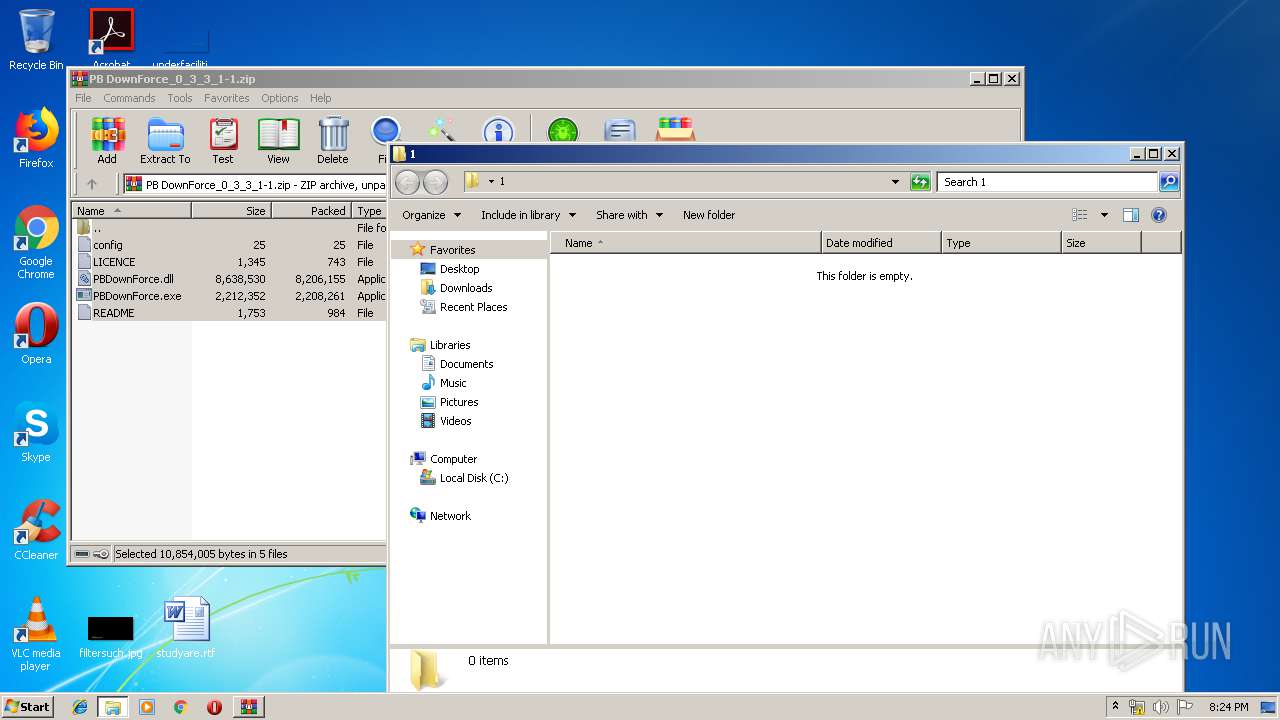This screenshot has width=1280, height=720.
Task: Click the Refresh button in Explorer
Action: pyautogui.click(x=920, y=182)
